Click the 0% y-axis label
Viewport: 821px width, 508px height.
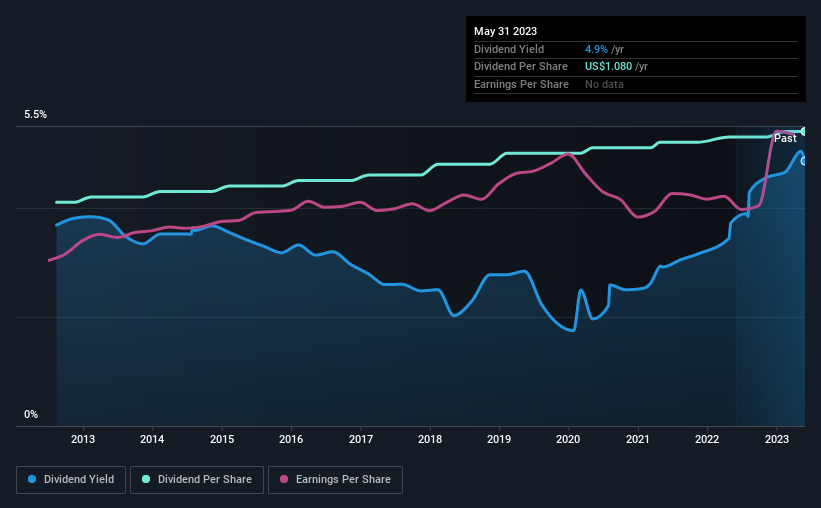click(31, 414)
